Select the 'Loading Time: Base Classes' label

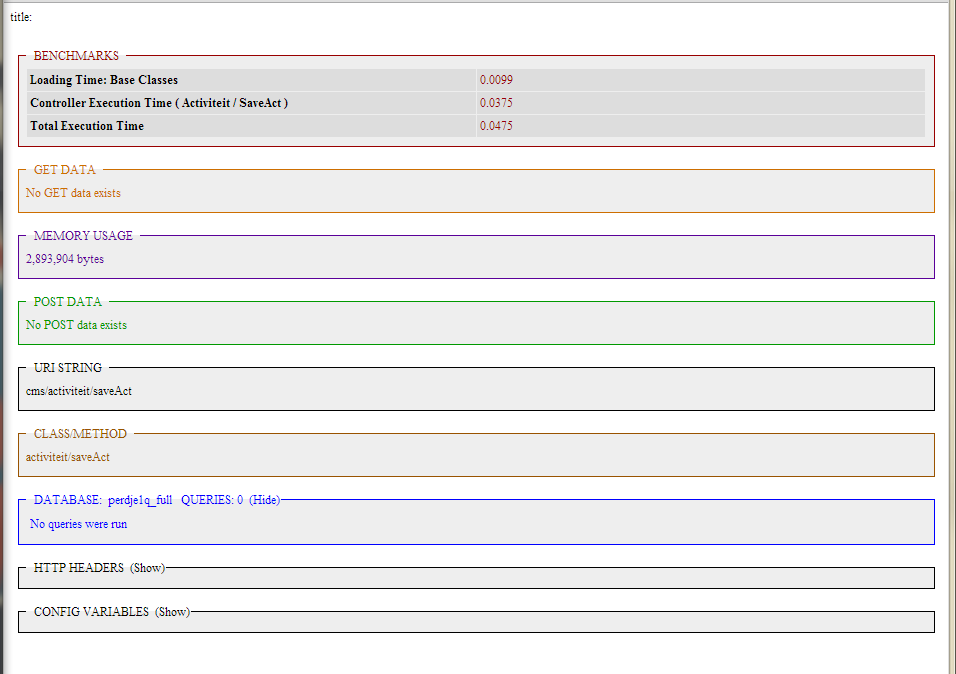pyautogui.click(x=104, y=80)
